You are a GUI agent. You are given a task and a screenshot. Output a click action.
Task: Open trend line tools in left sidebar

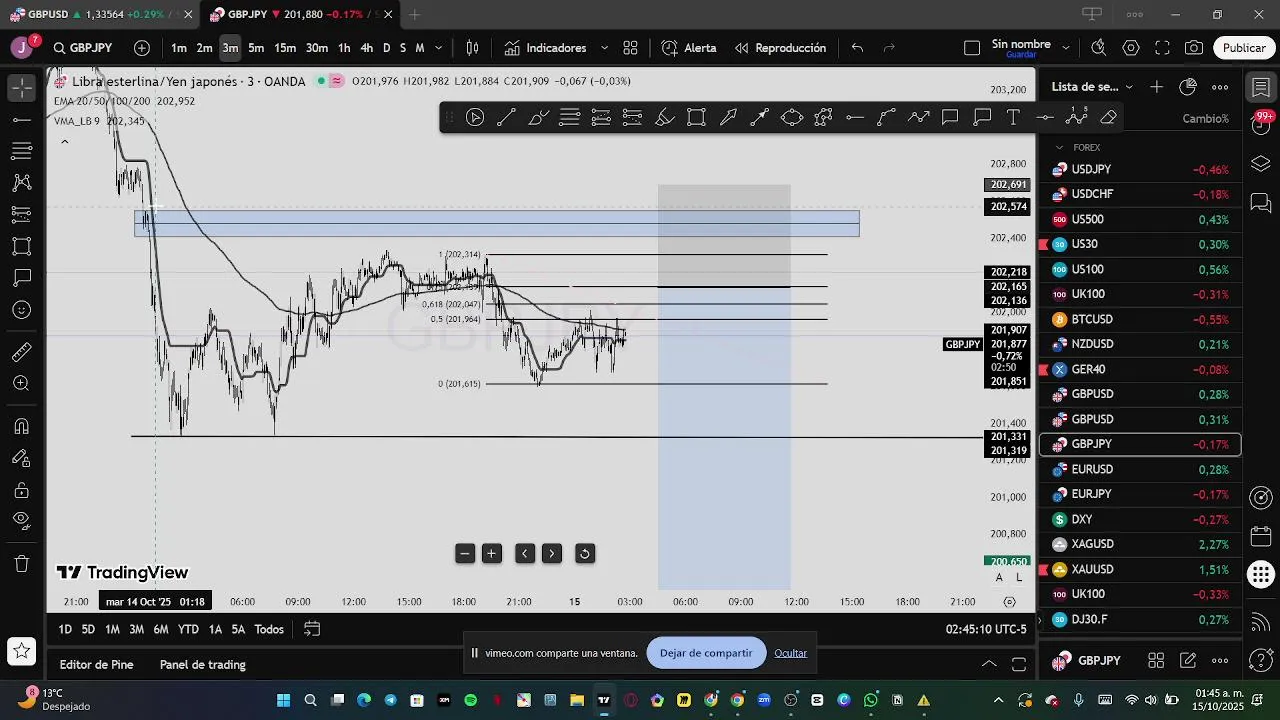(x=21, y=120)
